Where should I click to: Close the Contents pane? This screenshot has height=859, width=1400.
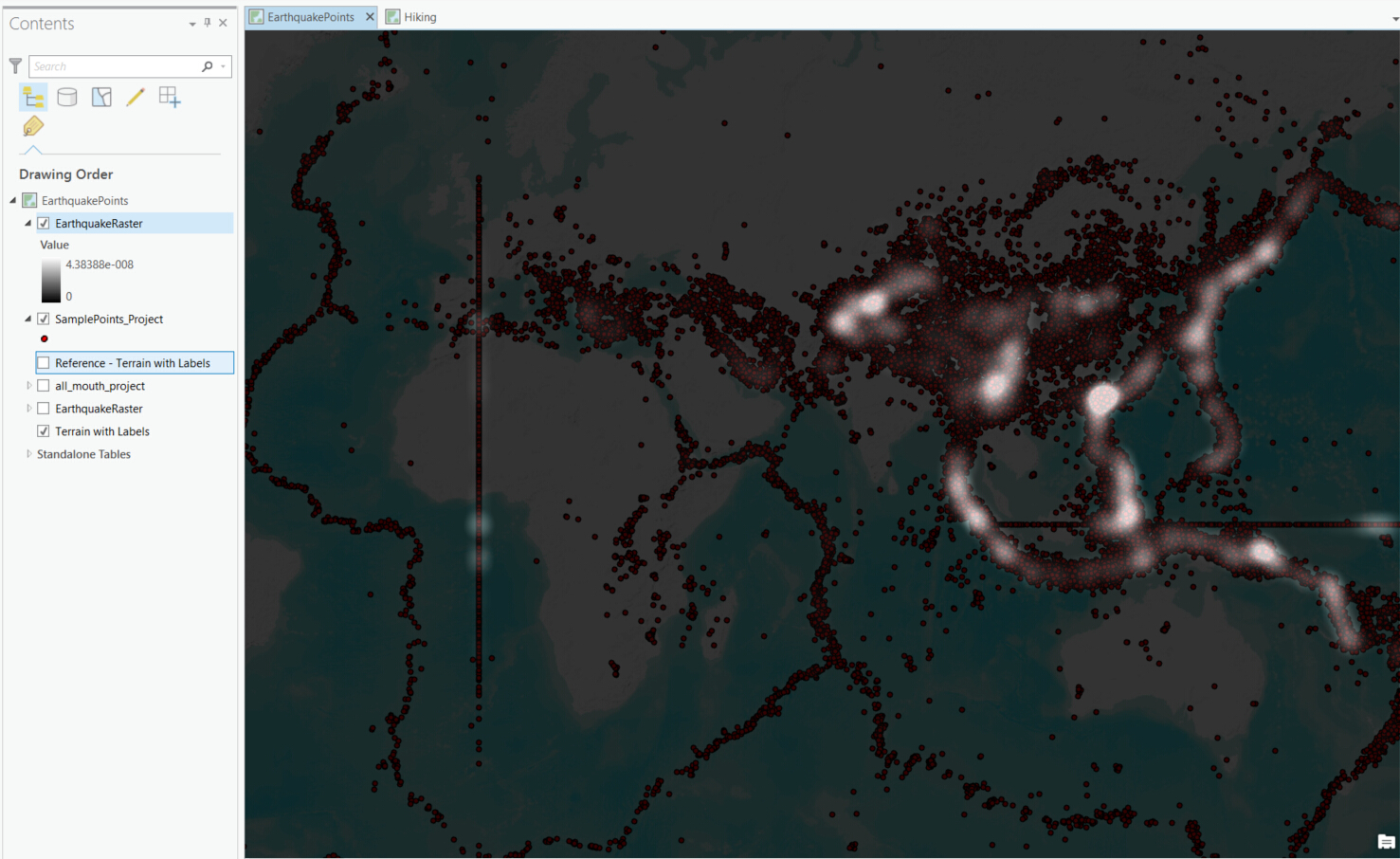click(224, 23)
